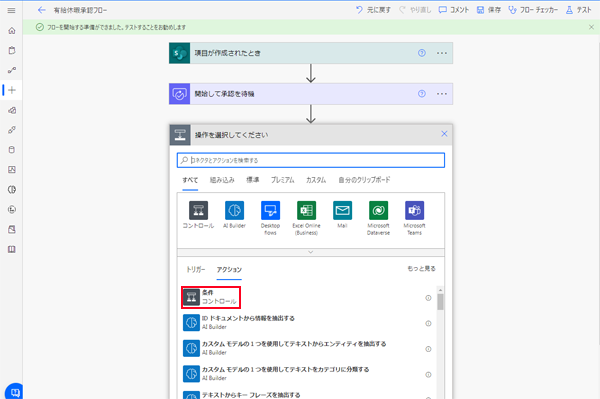The height and width of the screenshot is (399, 600).
Task: Open Monitor sidebar icon
Action: click(x=12, y=170)
